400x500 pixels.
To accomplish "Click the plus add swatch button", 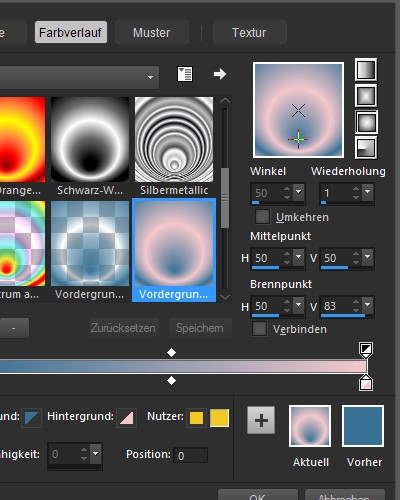I will pyautogui.click(x=261, y=420).
